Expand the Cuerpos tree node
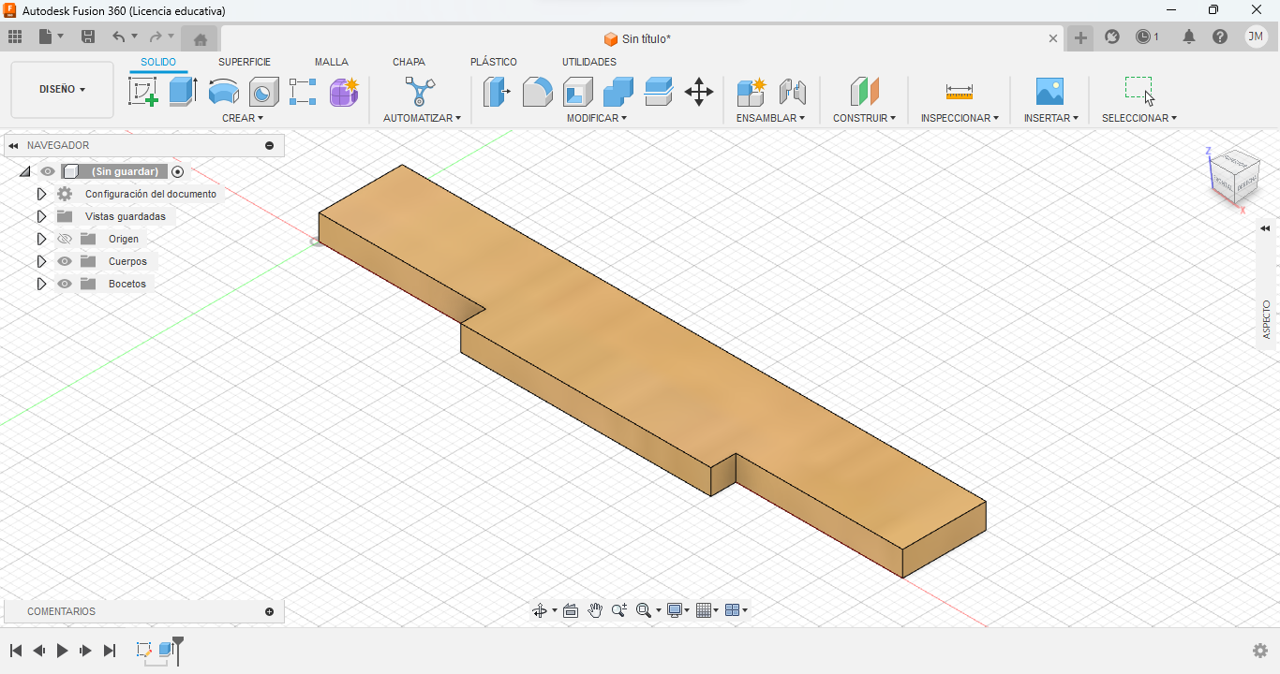This screenshot has height=674, width=1280. point(41,261)
